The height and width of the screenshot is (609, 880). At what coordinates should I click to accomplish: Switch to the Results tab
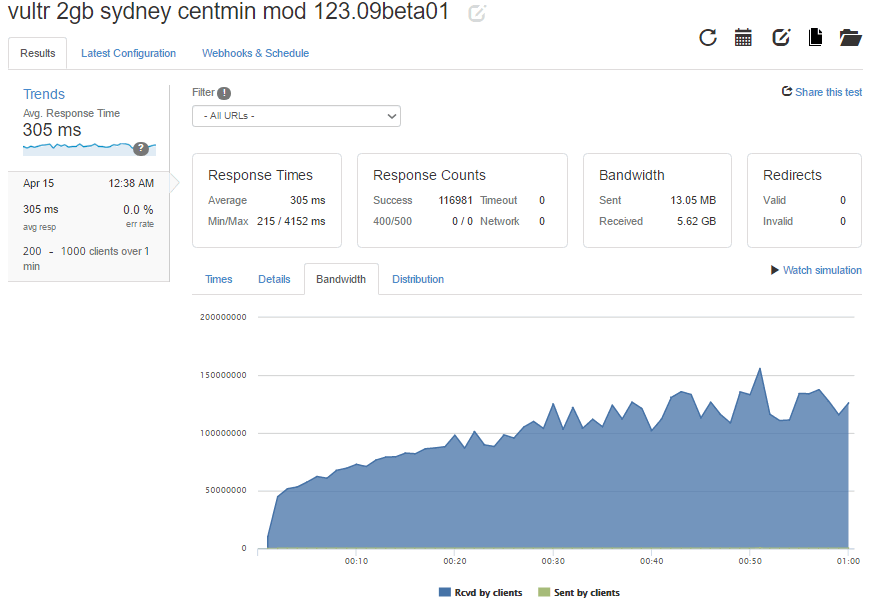click(38, 53)
